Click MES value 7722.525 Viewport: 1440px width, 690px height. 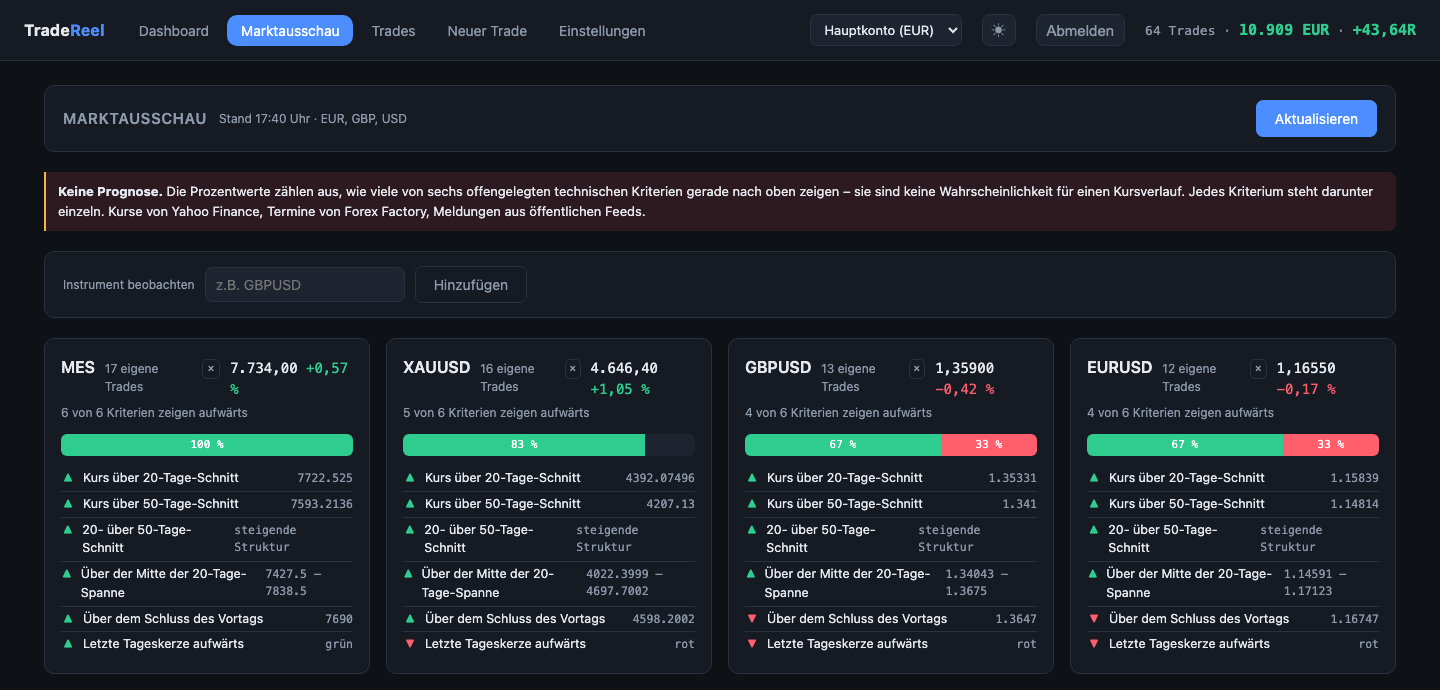325,478
